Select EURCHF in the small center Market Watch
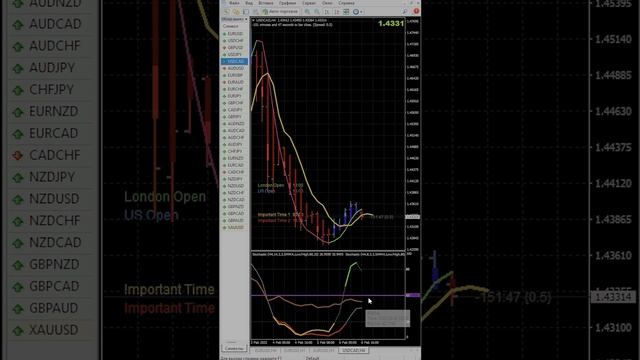Image resolution: width=640 pixels, height=360 pixels. [234, 89]
